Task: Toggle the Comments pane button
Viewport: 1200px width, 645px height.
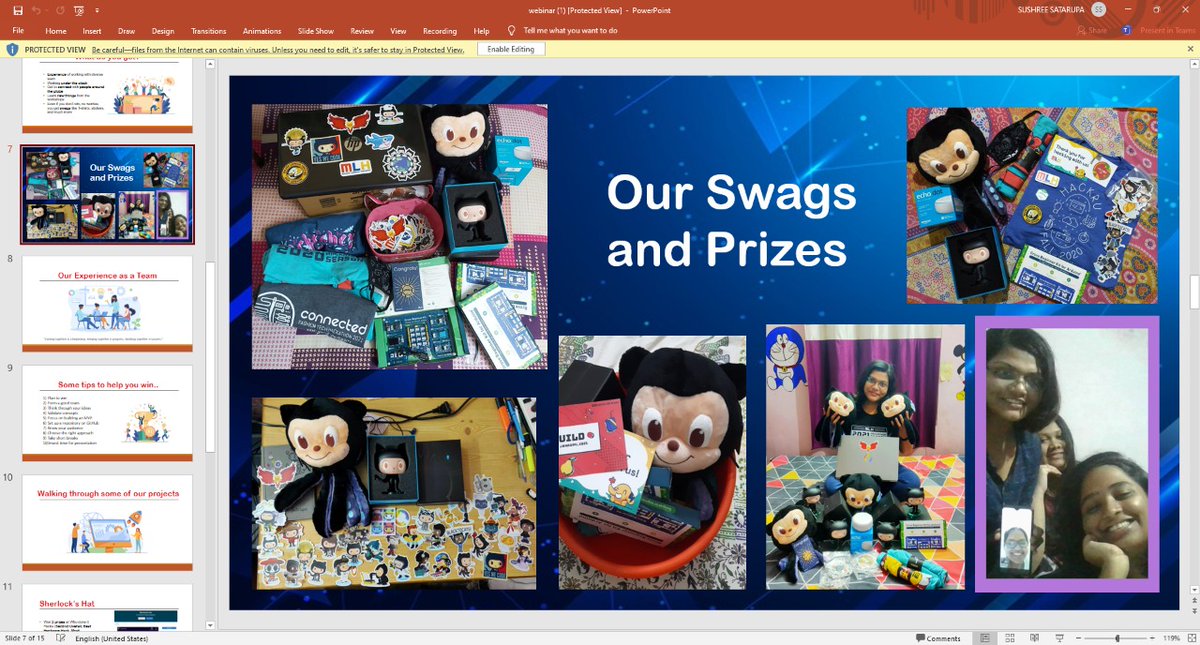Action: point(938,638)
